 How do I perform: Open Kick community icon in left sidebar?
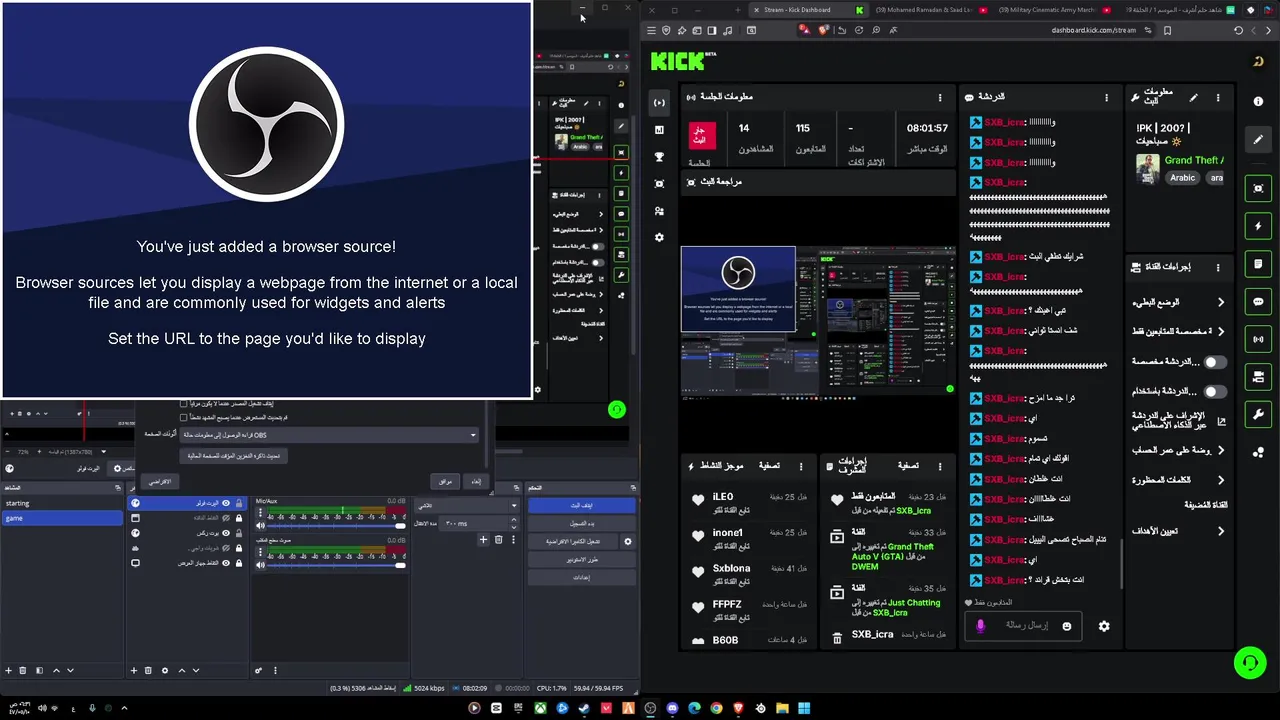tap(659, 211)
